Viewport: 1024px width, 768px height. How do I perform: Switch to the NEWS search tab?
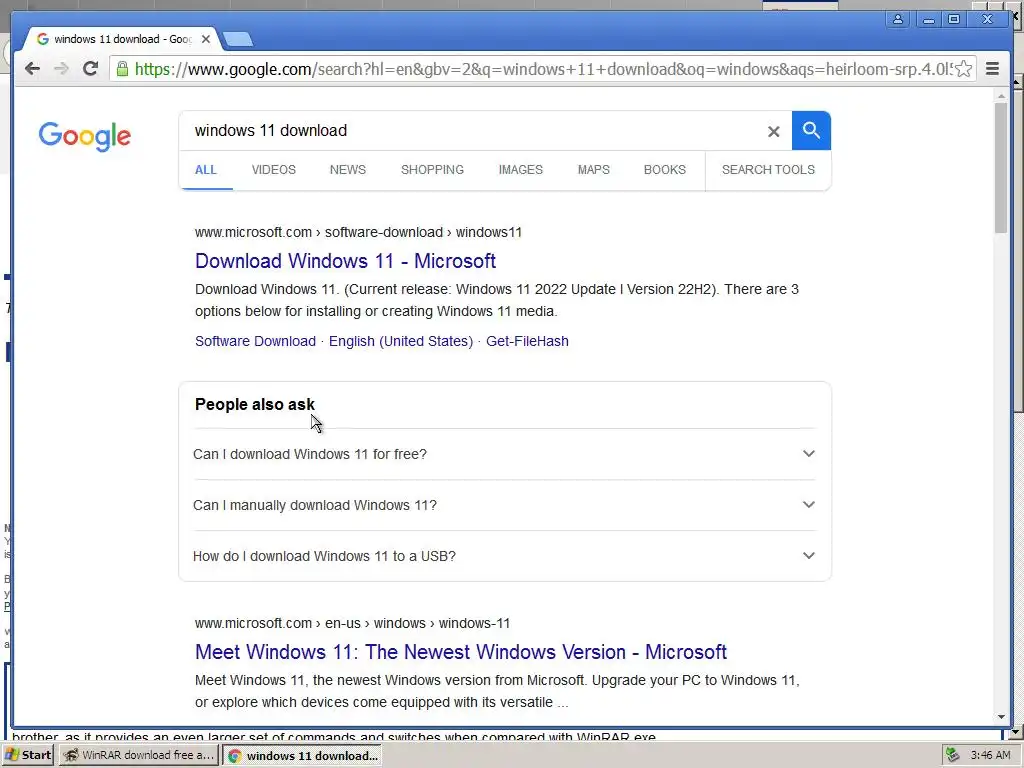click(347, 170)
